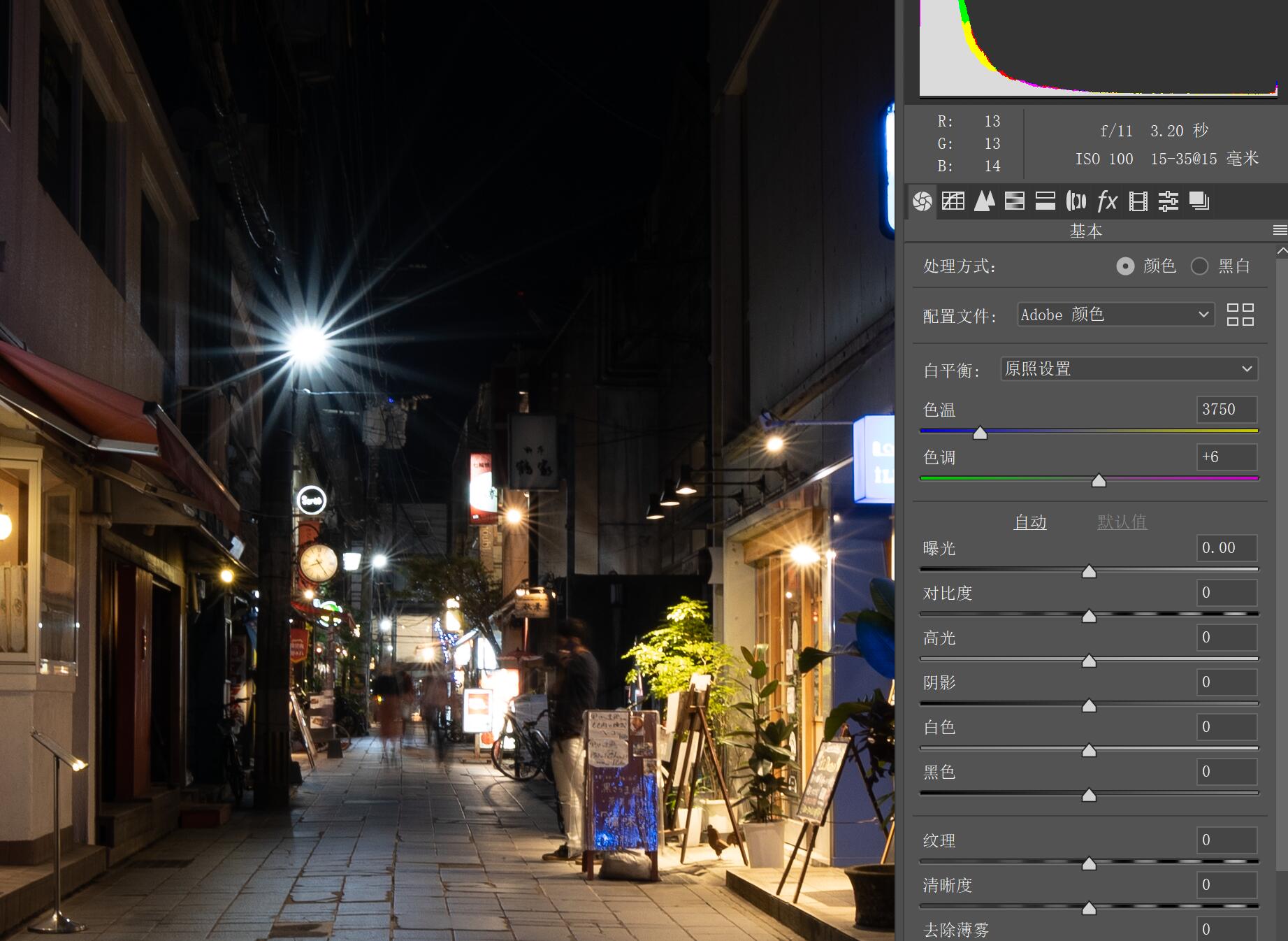
Task: Select the 颜色 (Color) treatment radio button
Action: 1125,266
